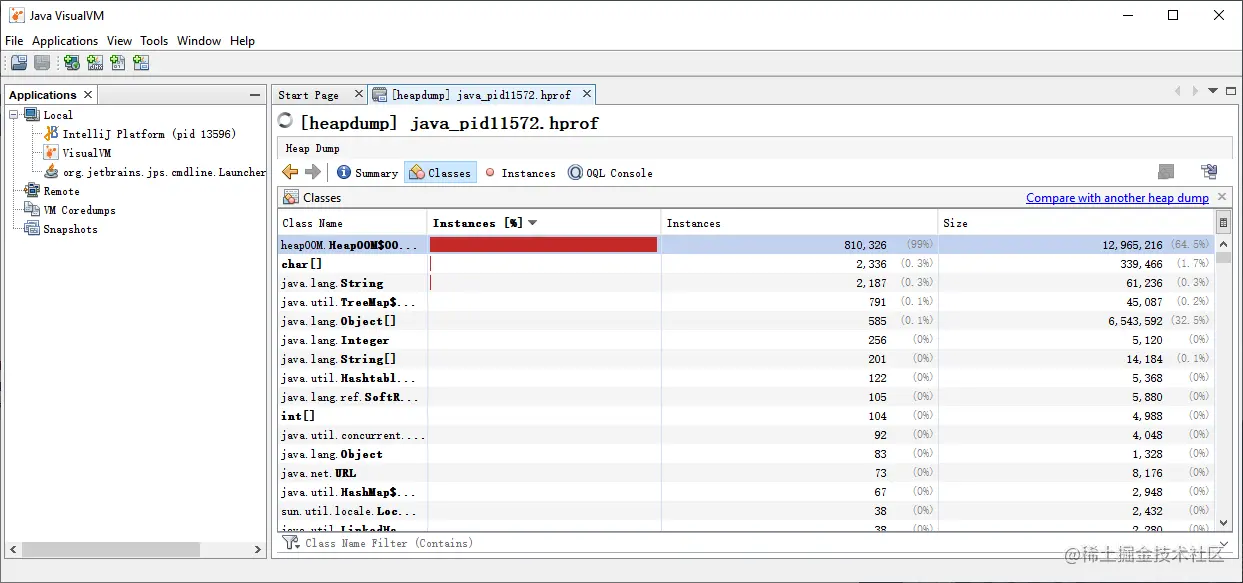1243x583 pixels.
Task: Sort by the Instances column header
Action: coord(799,223)
